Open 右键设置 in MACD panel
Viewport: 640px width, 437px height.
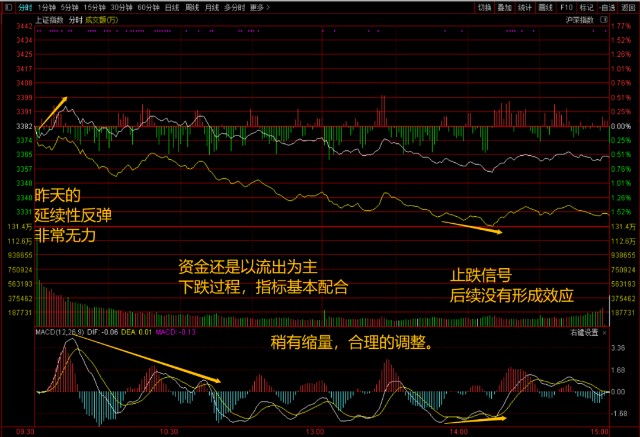(584, 333)
